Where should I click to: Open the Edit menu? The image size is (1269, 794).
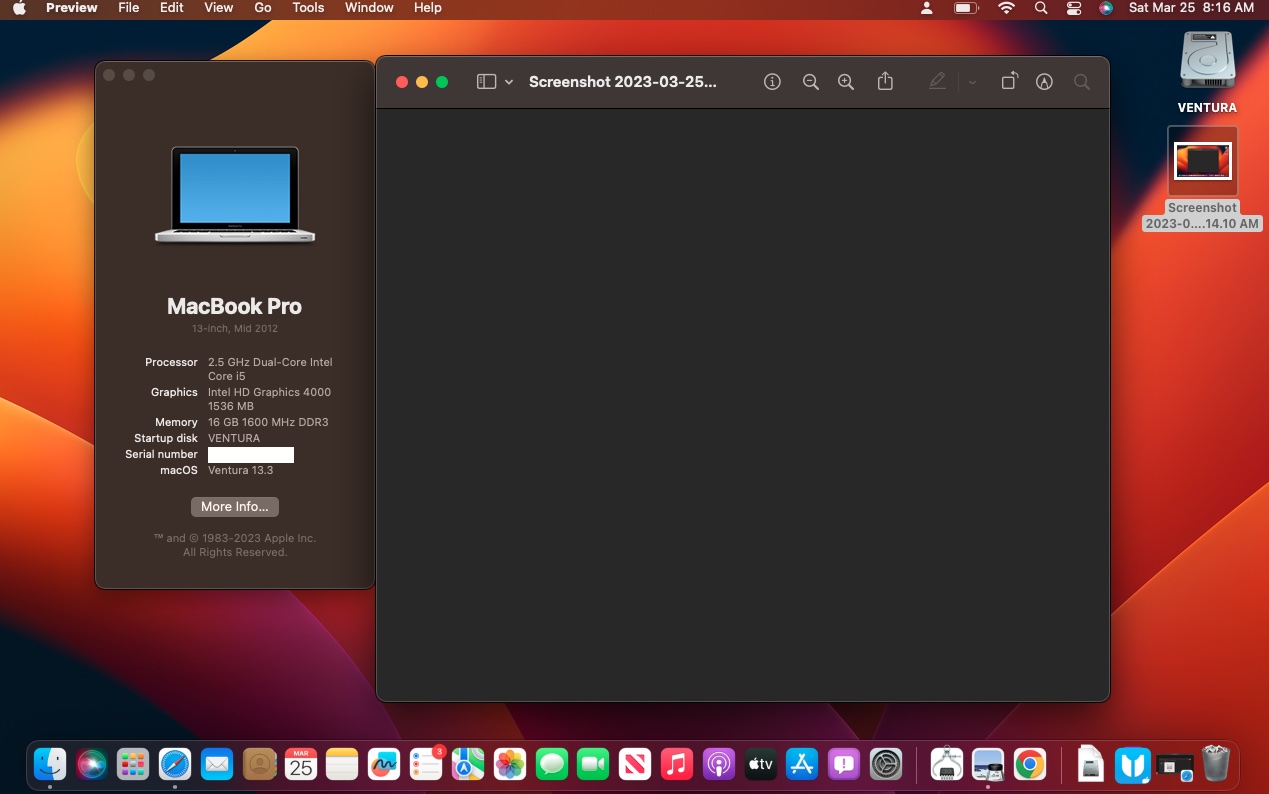tap(172, 8)
